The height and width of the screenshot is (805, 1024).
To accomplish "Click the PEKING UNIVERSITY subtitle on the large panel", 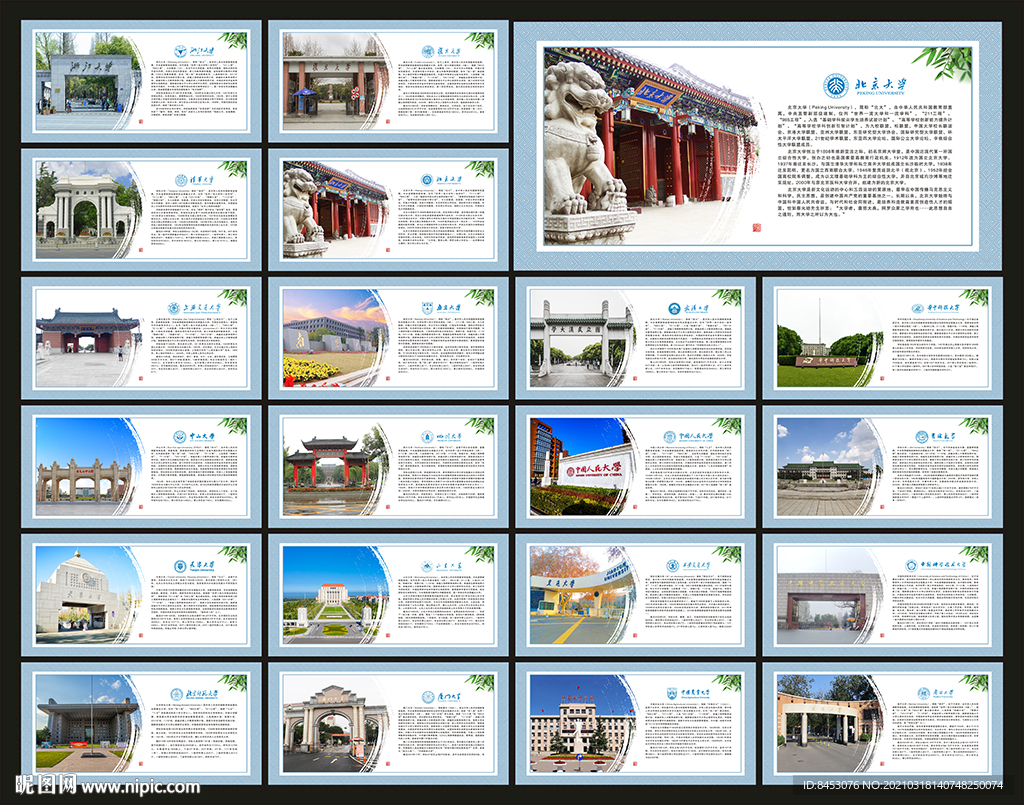I will click(x=880, y=93).
